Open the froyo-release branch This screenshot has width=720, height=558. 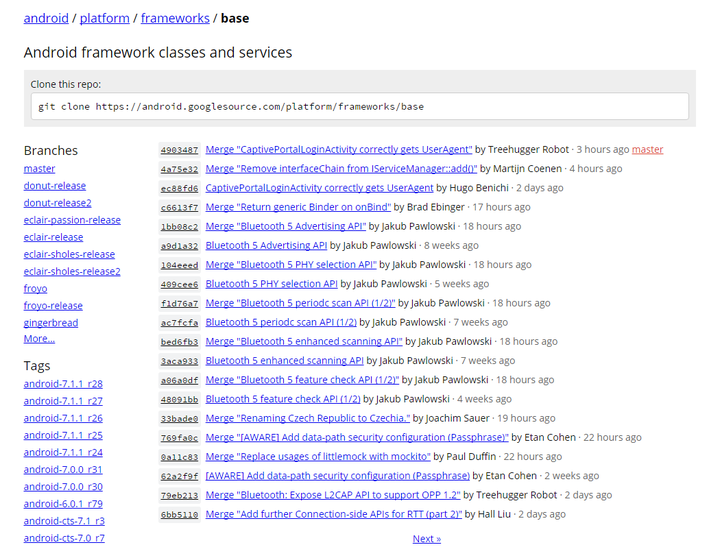click(x=53, y=305)
